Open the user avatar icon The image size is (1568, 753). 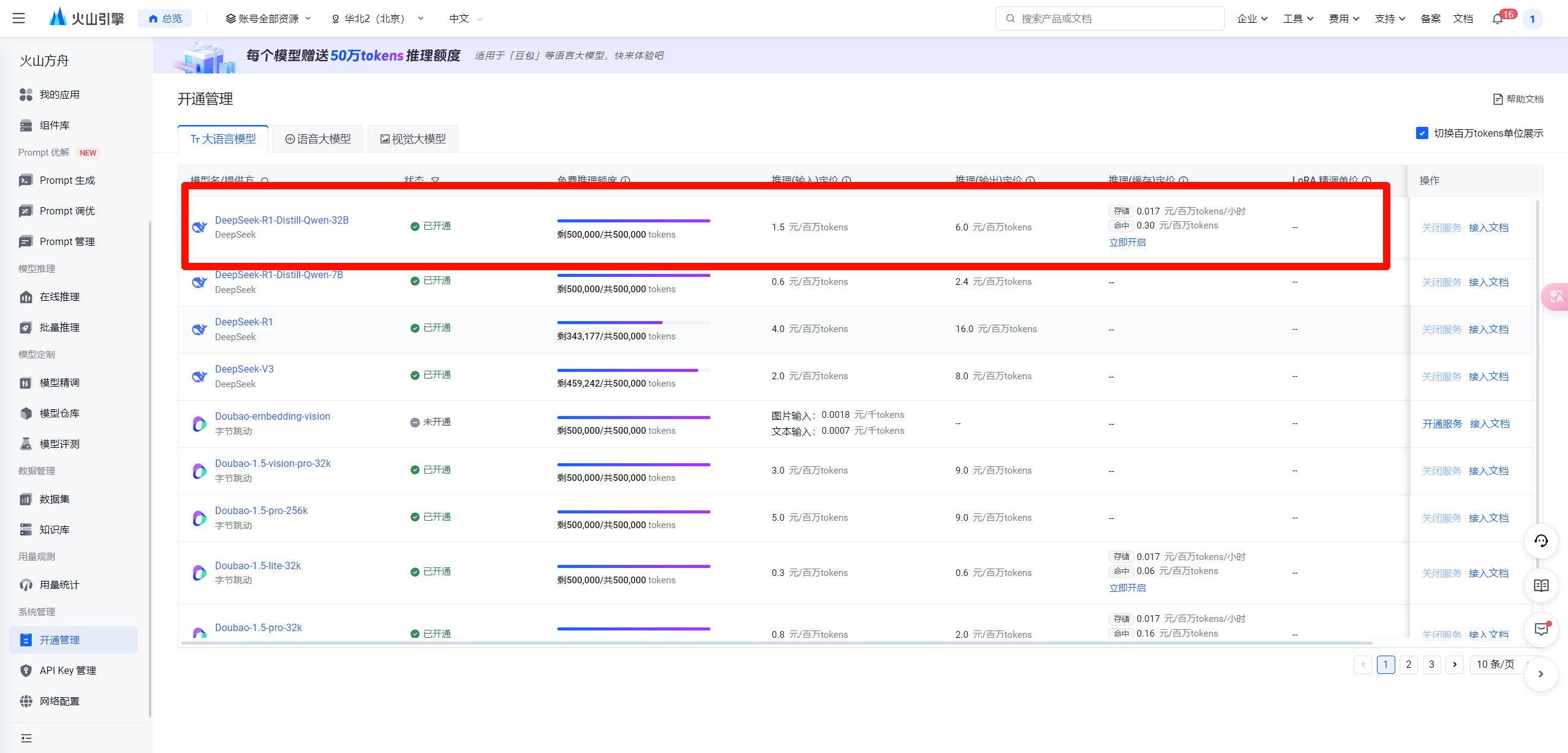[1532, 19]
